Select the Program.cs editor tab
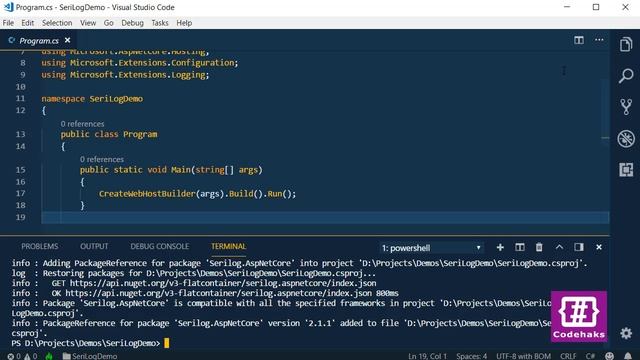Viewport: 640px width, 360px height. coord(39,41)
